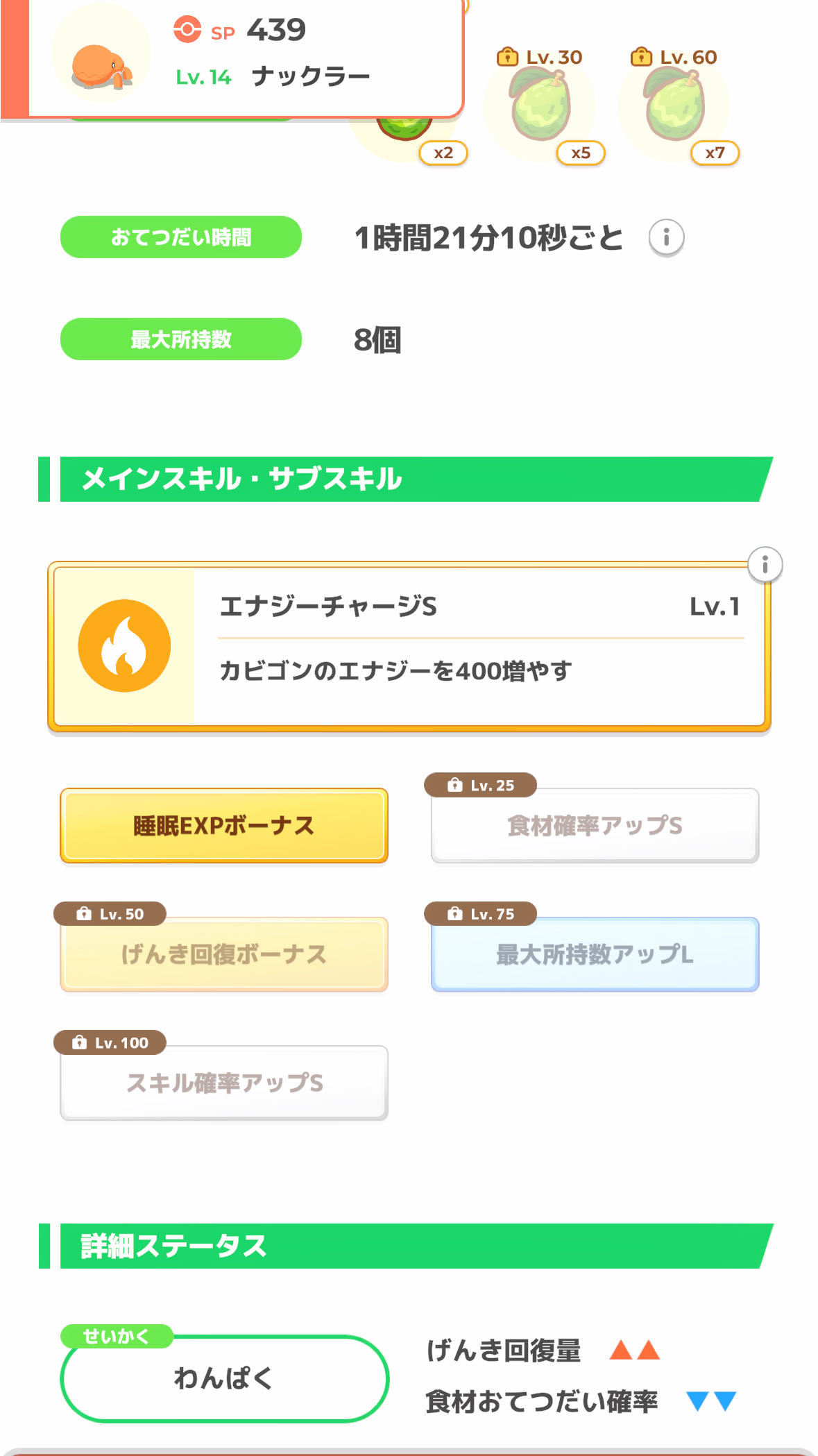Tap the エナジーチャージS main skill card
Viewport: 818px width, 1456px height.
(479, 646)
